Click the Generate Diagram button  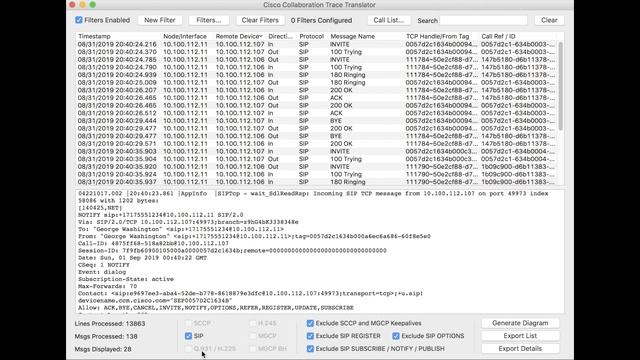pos(520,323)
